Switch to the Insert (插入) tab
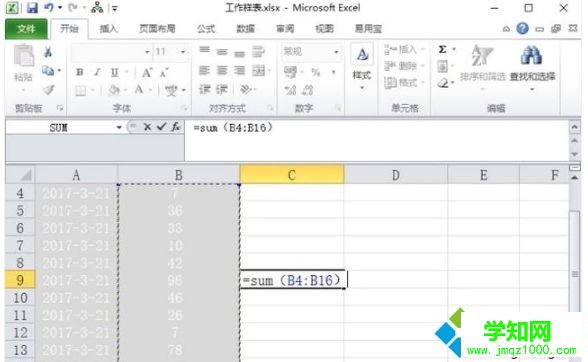This screenshot has width=588, height=362. [108, 29]
